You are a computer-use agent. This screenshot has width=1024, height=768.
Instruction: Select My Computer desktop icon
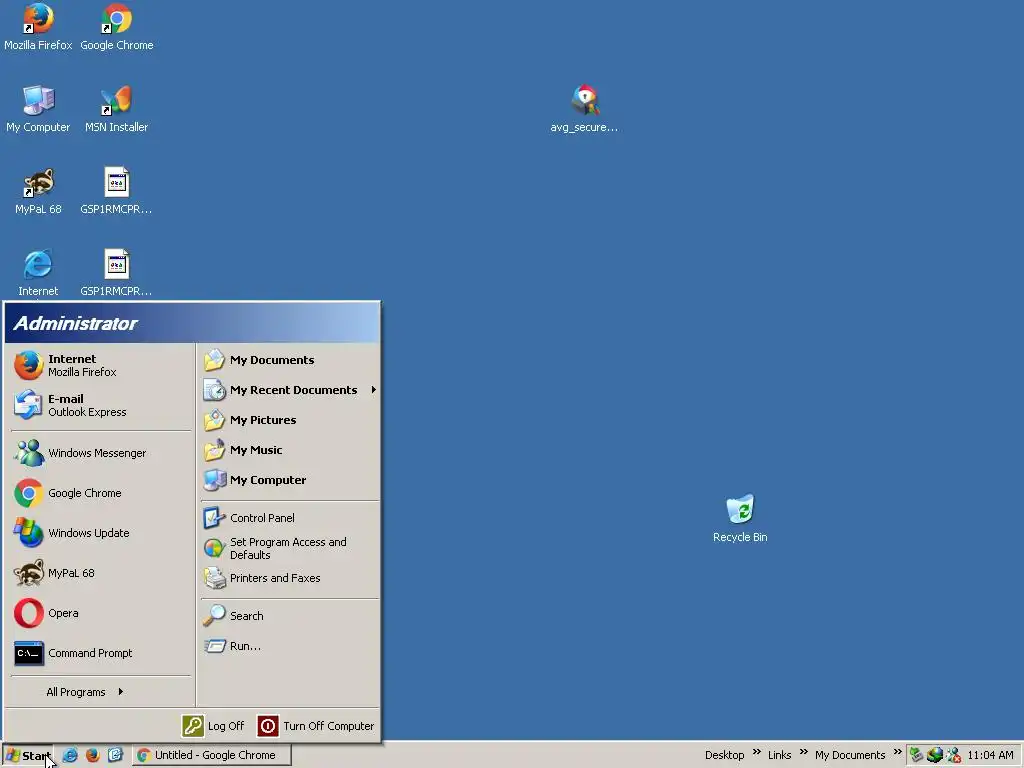point(38,109)
